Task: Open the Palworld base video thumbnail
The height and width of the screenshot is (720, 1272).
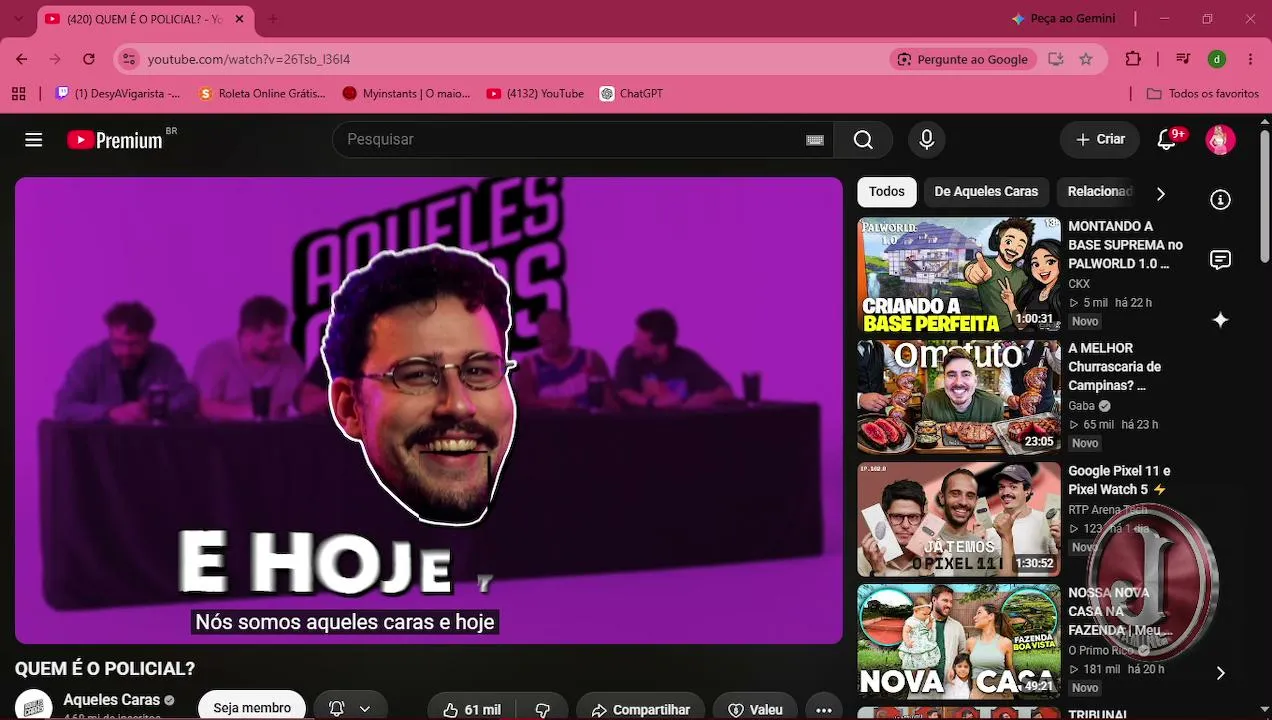Action: tap(959, 275)
